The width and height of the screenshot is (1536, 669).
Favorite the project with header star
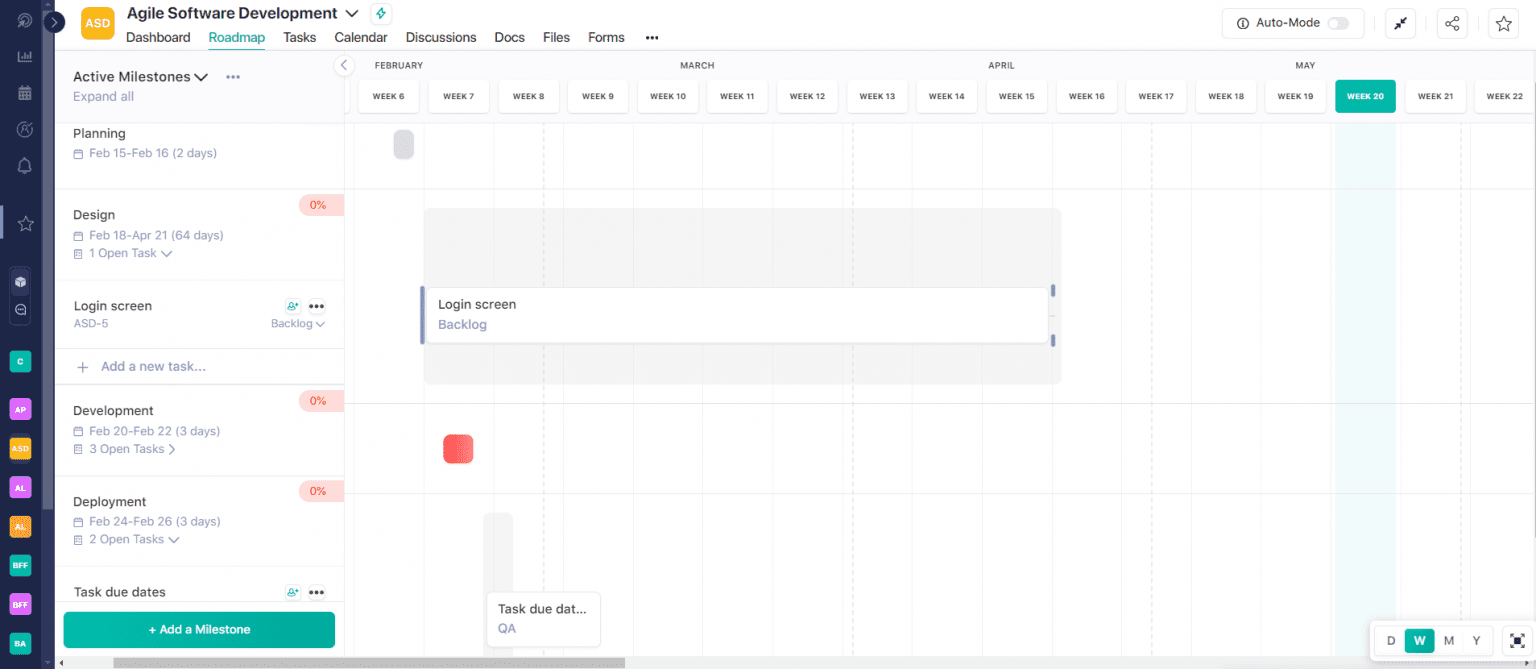tap(1504, 24)
